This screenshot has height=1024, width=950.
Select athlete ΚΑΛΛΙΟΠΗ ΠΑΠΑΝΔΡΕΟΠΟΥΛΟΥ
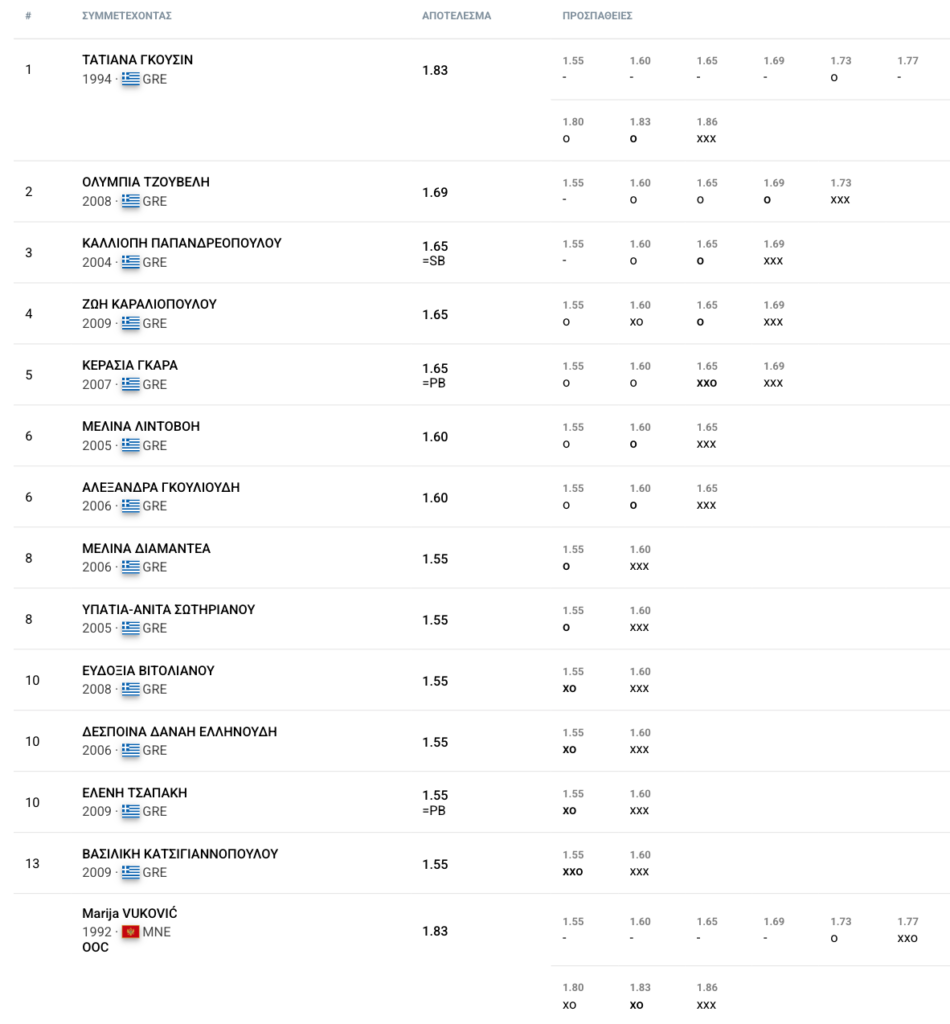181,243
